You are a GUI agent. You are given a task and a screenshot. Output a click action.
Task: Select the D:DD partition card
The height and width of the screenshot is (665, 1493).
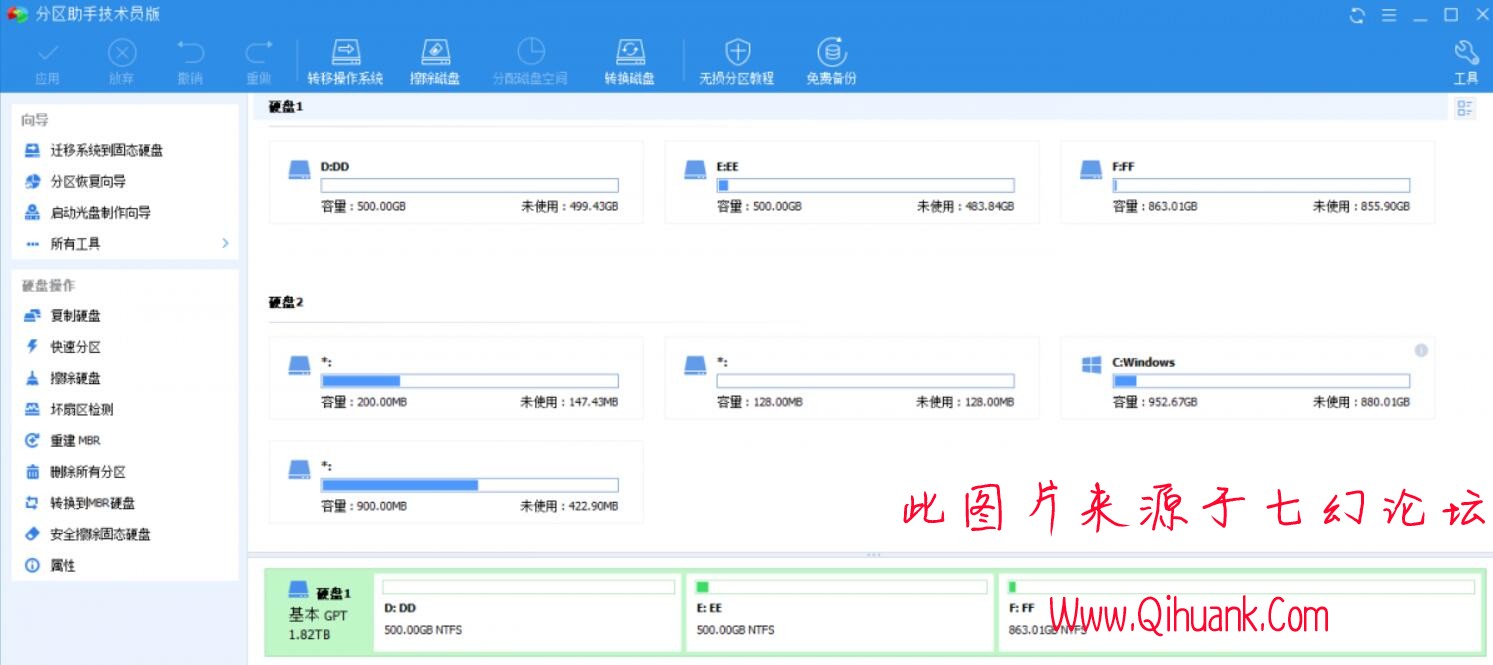[456, 182]
